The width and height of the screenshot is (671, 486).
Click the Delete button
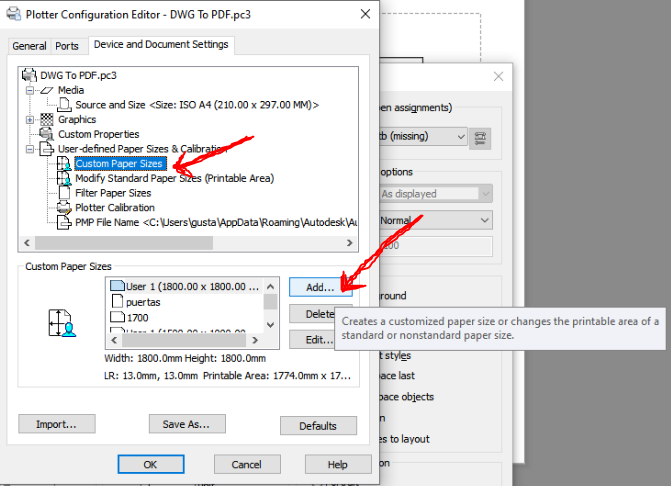(x=312, y=314)
